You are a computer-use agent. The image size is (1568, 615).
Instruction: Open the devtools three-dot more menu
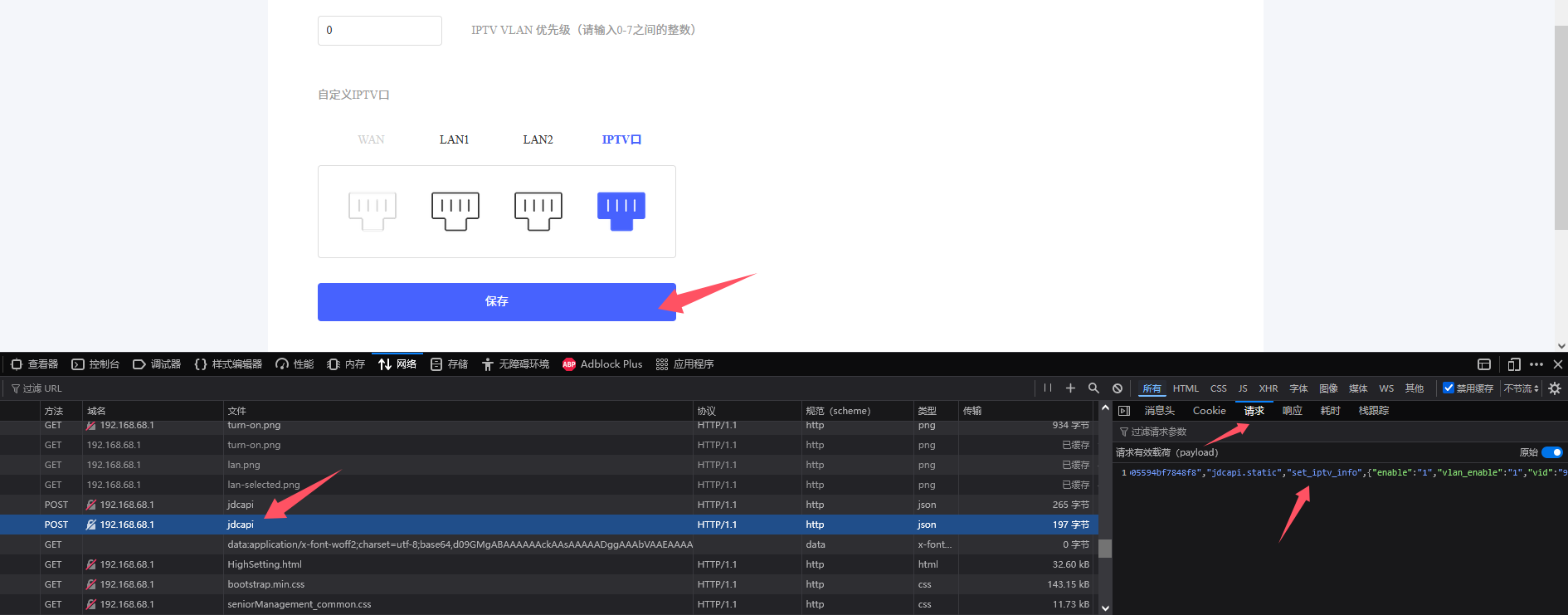tap(1536, 364)
